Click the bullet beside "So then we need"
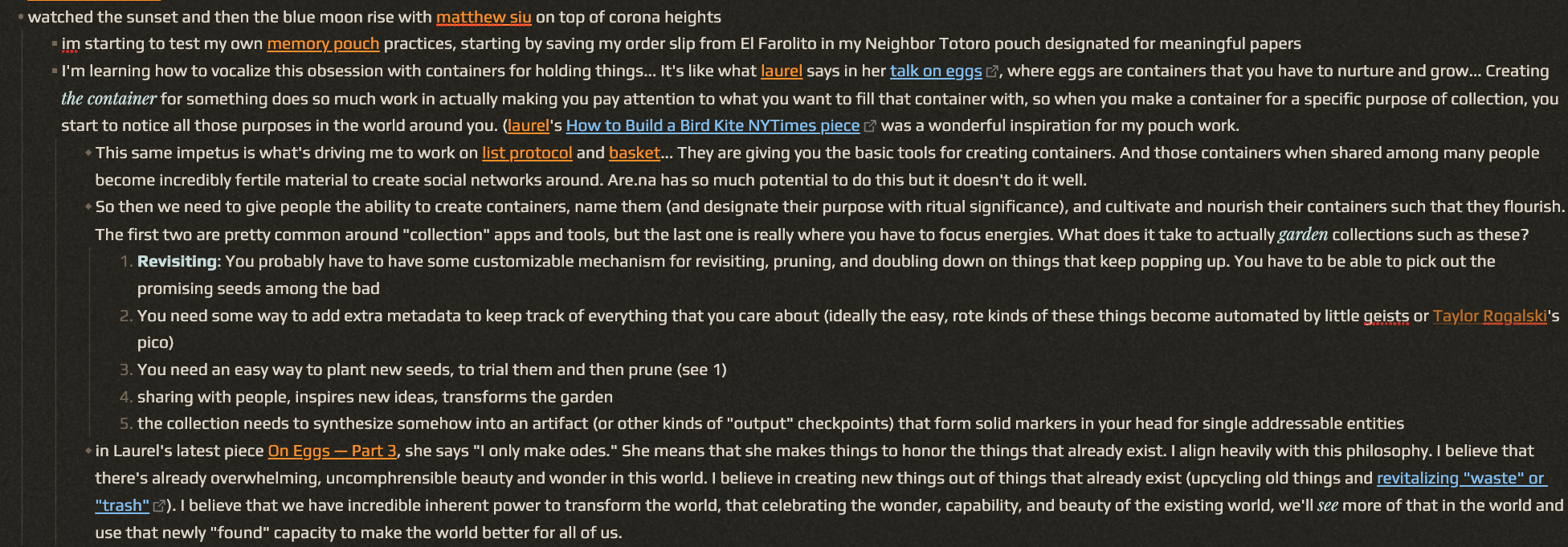The image size is (1568, 547). [88, 206]
